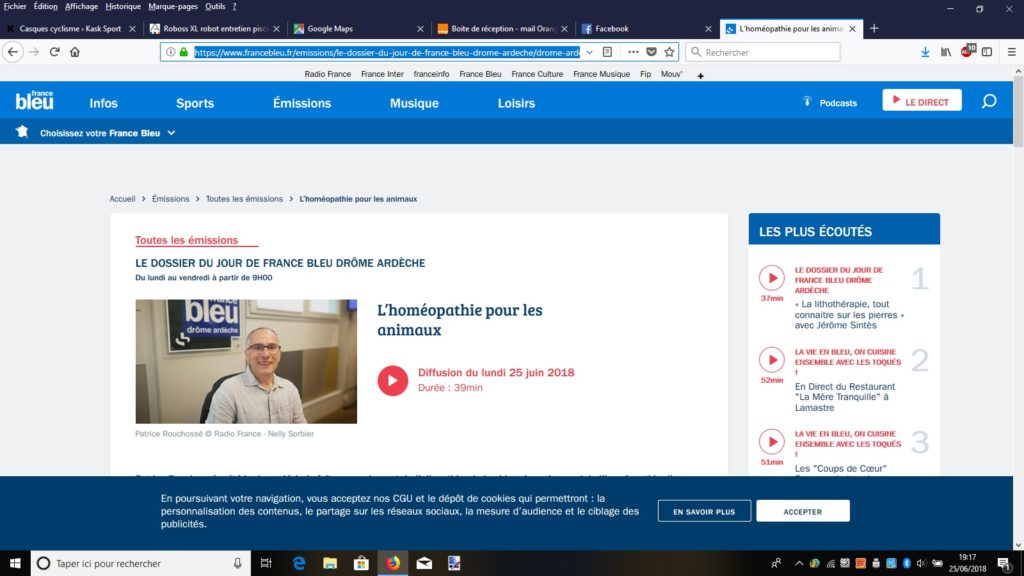Open a new tab with the plus icon
The width and height of the screenshot is (1024, 576).
(874, 28)
